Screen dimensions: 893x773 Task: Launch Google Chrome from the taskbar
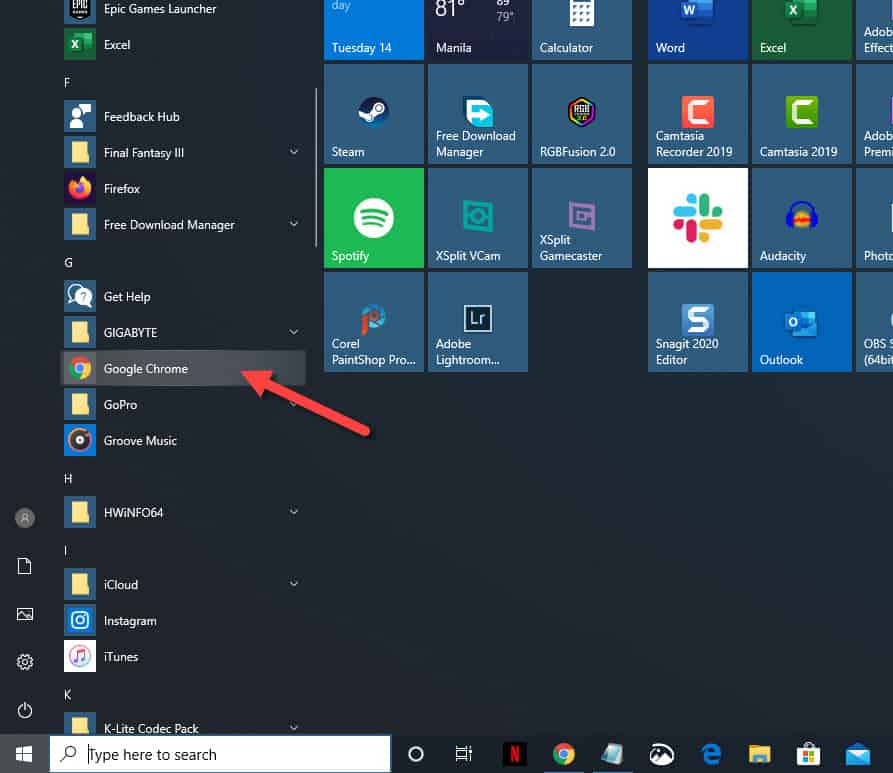(x=563, y=754)
